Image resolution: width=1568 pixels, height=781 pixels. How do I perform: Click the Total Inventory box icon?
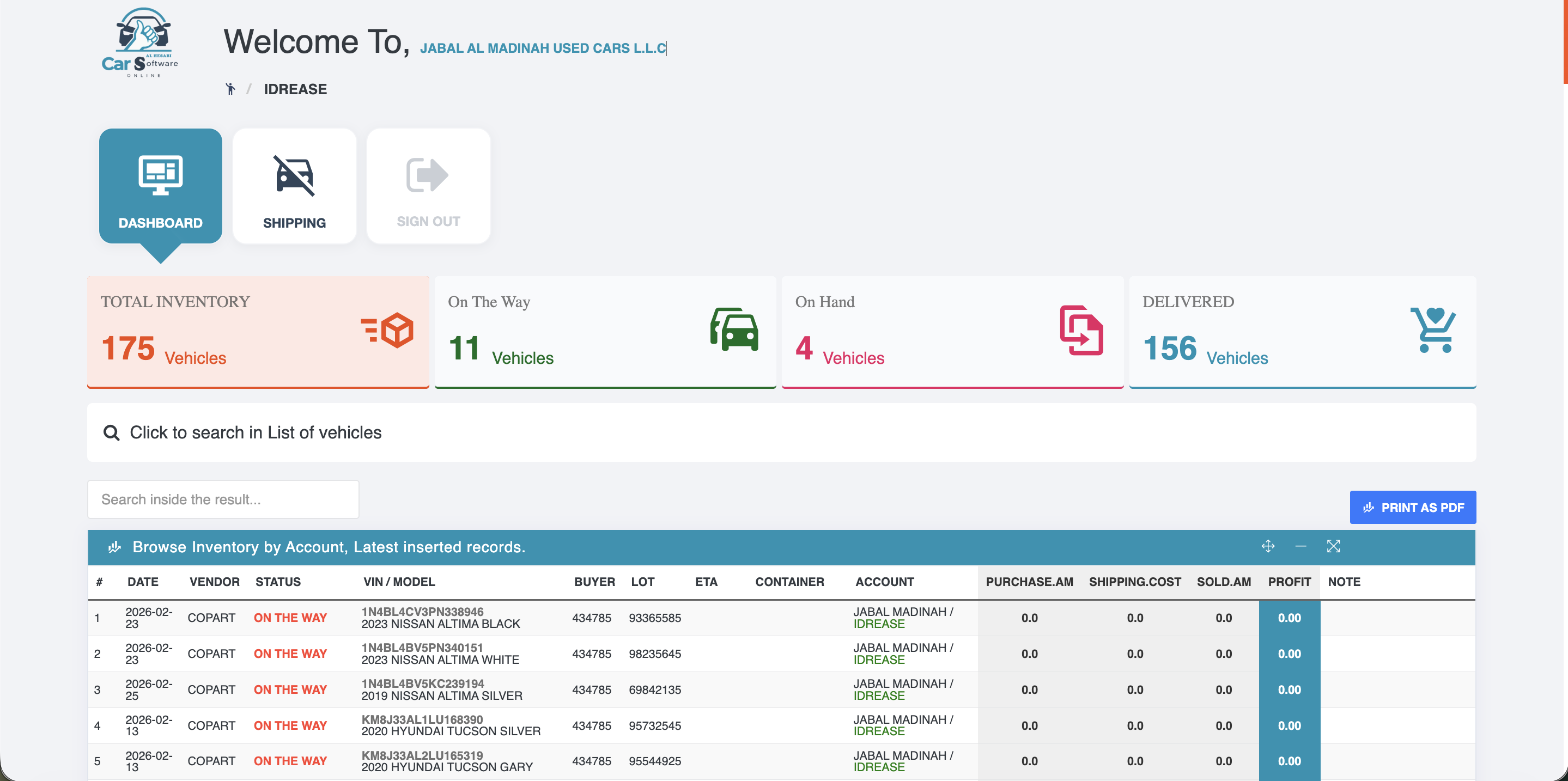click(388, 330)
